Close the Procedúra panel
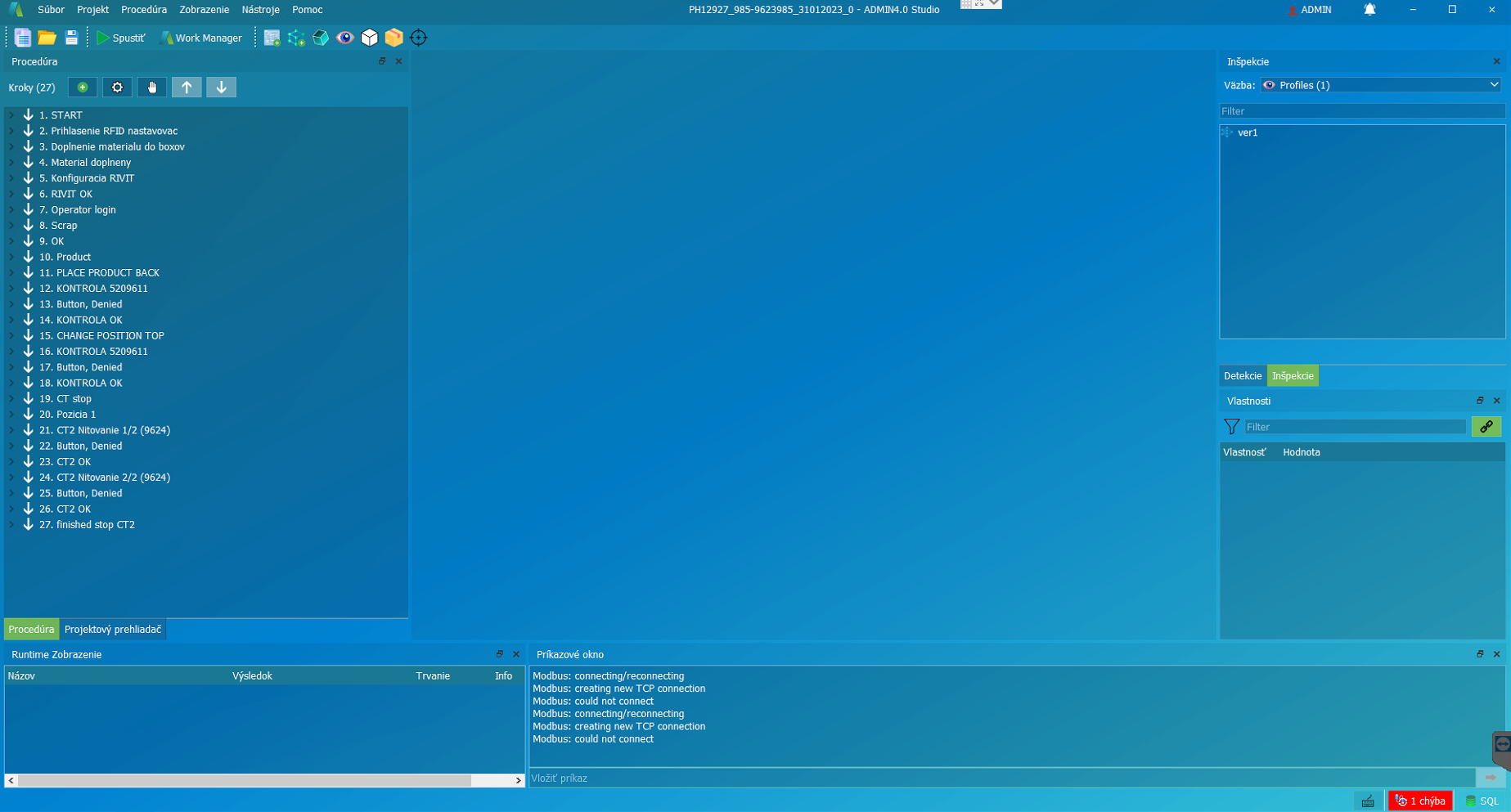This screenshot has height=812, width=1511. 399,61
